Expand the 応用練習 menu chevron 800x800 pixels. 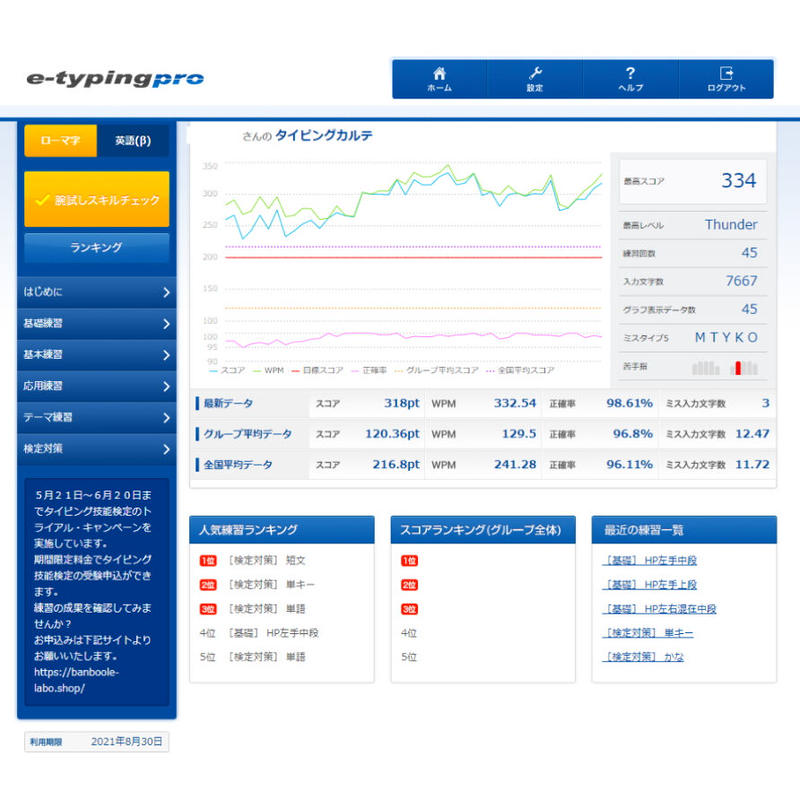click(x=166, y=387)
